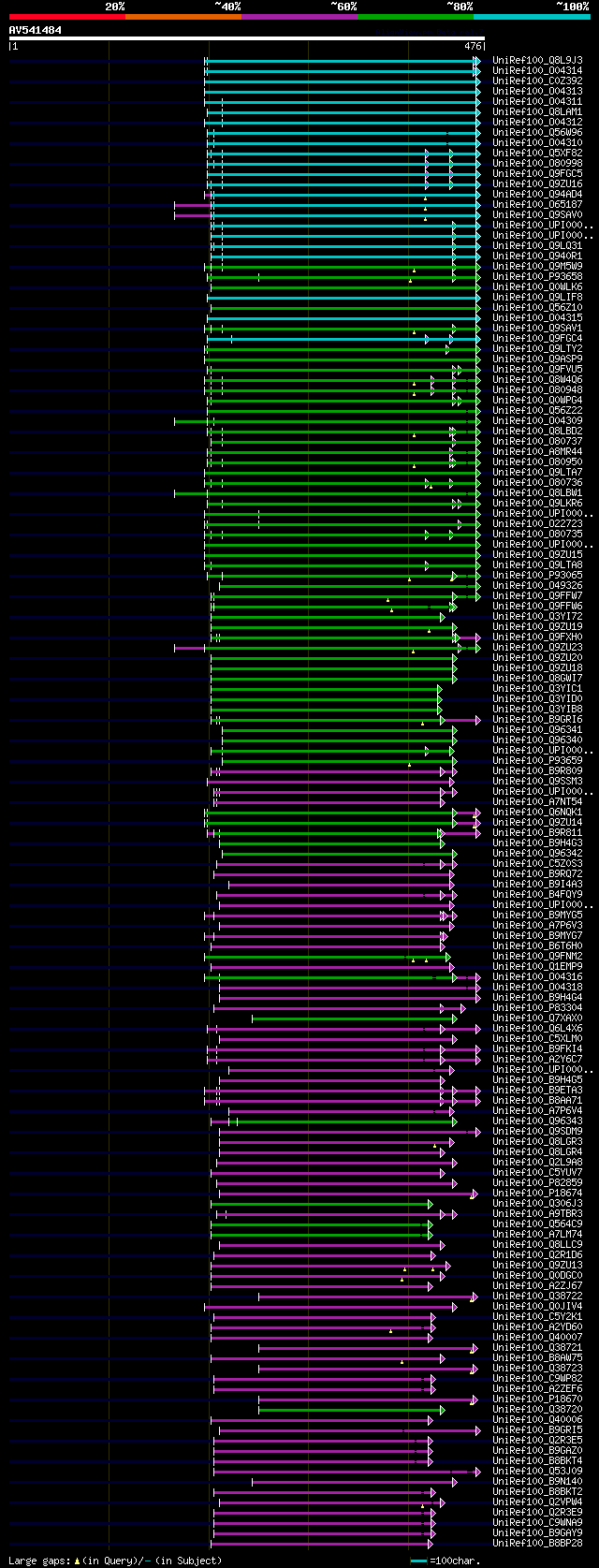Click the label UniRef100_C5Z0S3
This screenshot has height=1568, width=599.
coord(537,863)
